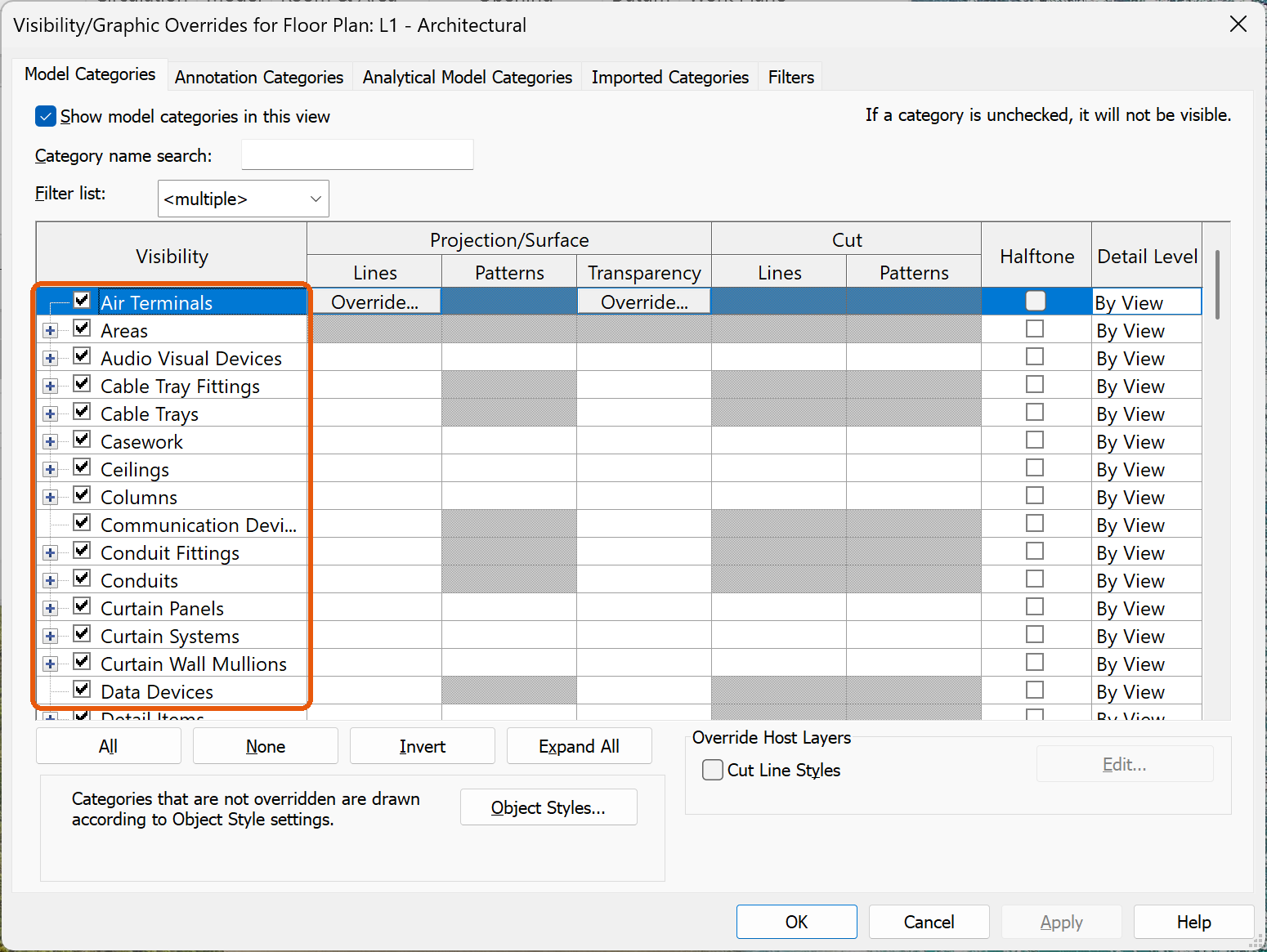Select the Model Categories tab
This screenshot has height=952, width=1267.
coord(90,74)
